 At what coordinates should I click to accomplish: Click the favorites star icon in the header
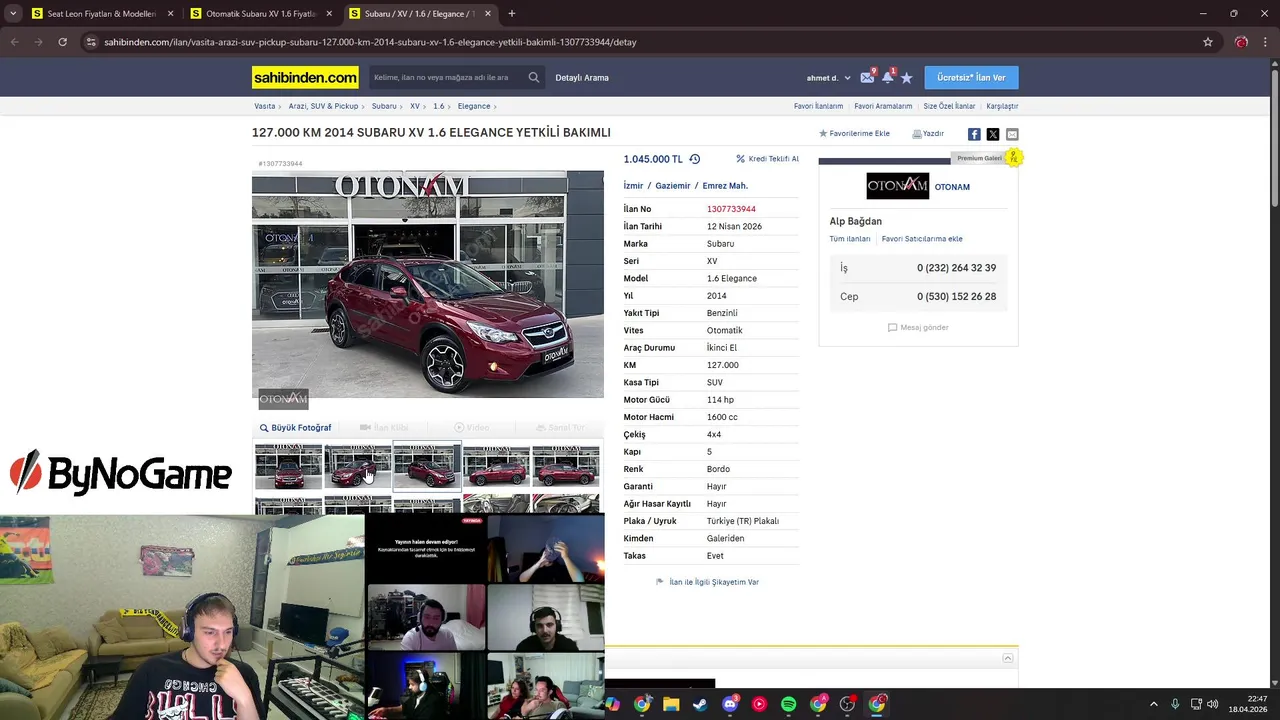point(906,77)
